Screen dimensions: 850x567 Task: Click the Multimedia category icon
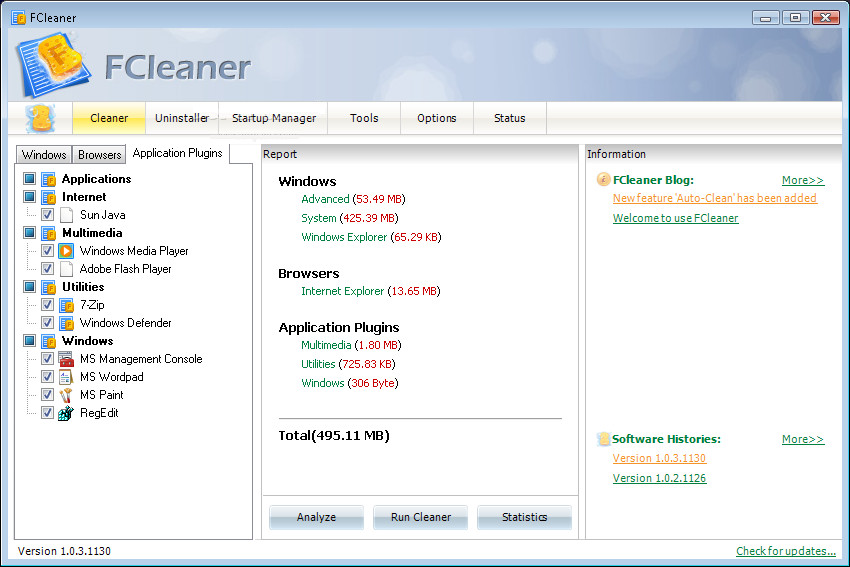coord(49,233)
